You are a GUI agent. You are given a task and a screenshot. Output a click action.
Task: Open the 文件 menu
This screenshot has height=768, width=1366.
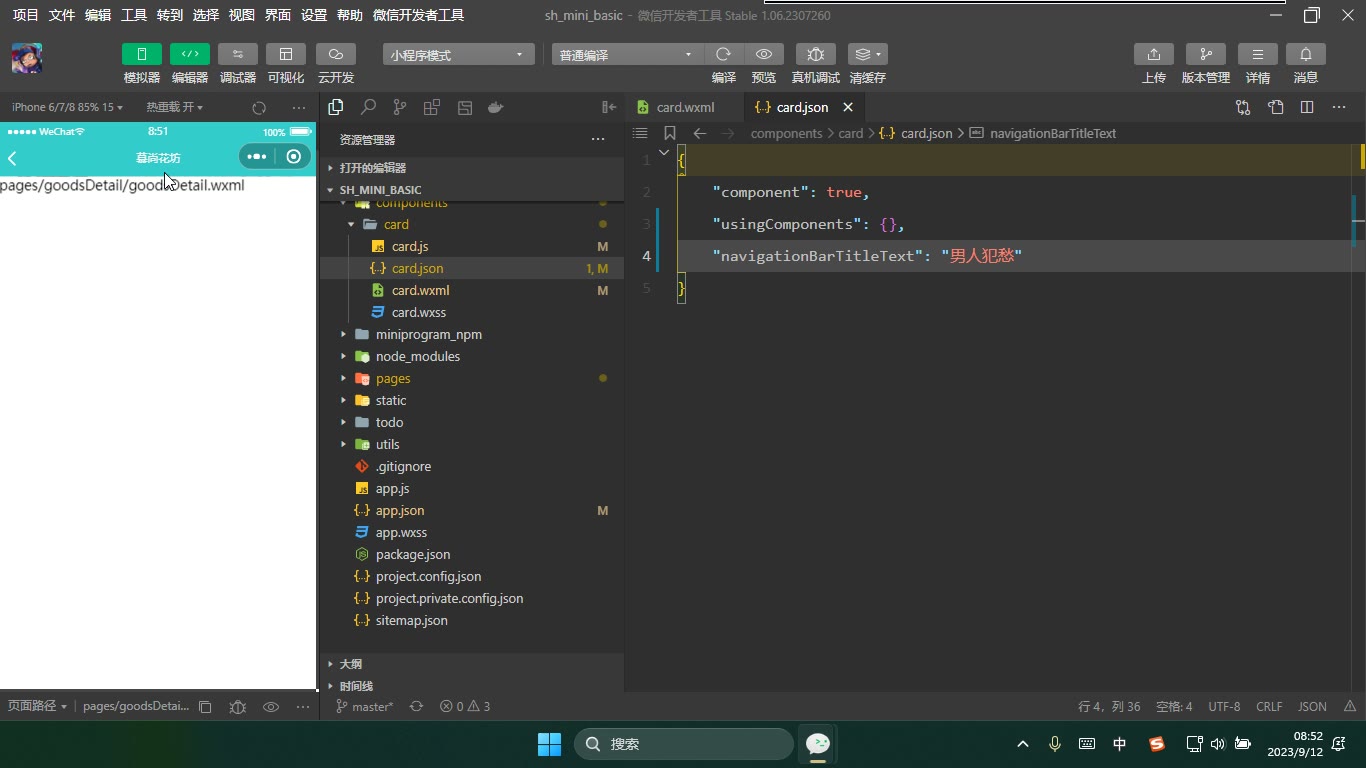tap(62, 15)
